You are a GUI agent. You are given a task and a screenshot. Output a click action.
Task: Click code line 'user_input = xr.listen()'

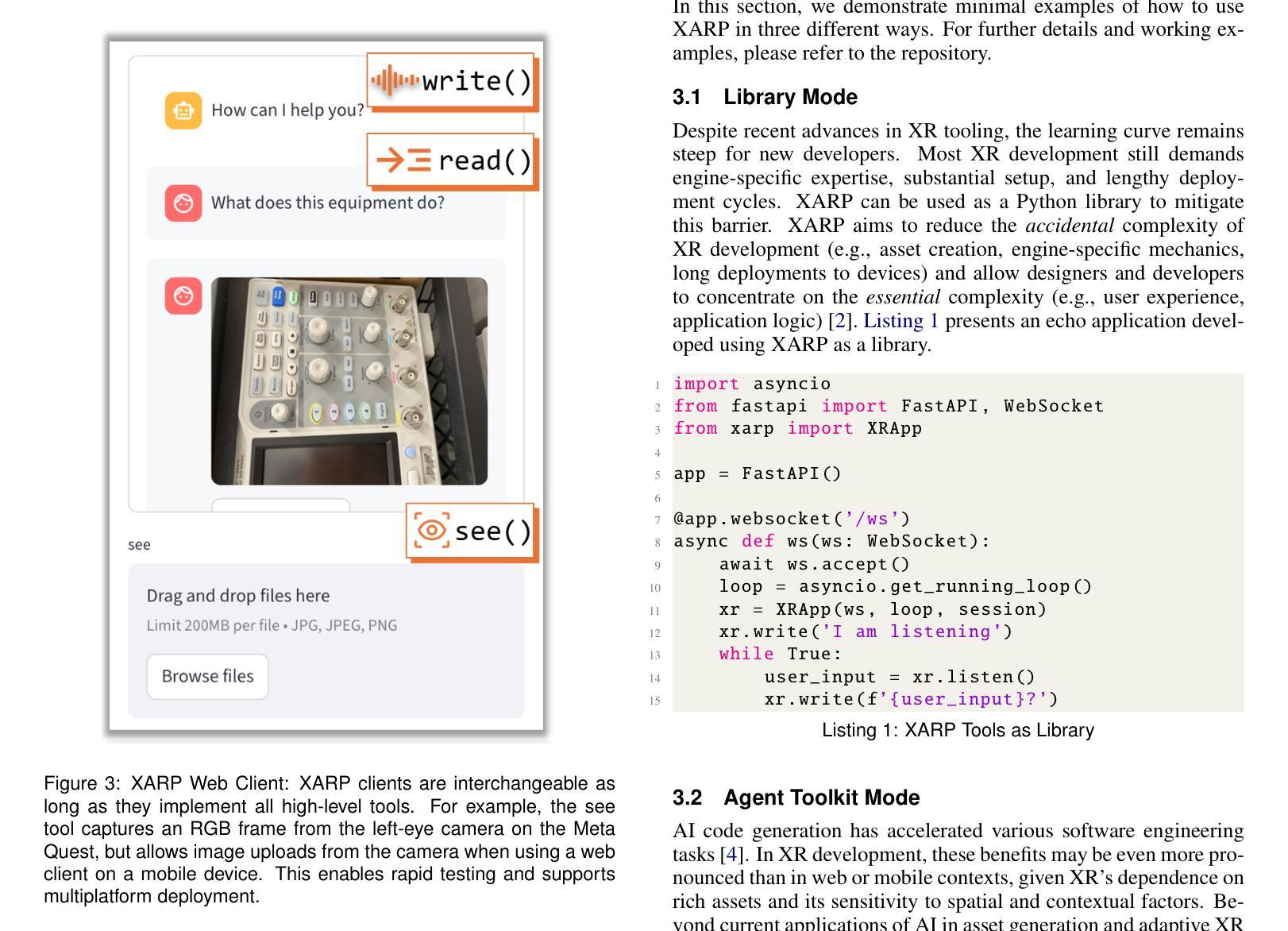click(x=900, y=678)
